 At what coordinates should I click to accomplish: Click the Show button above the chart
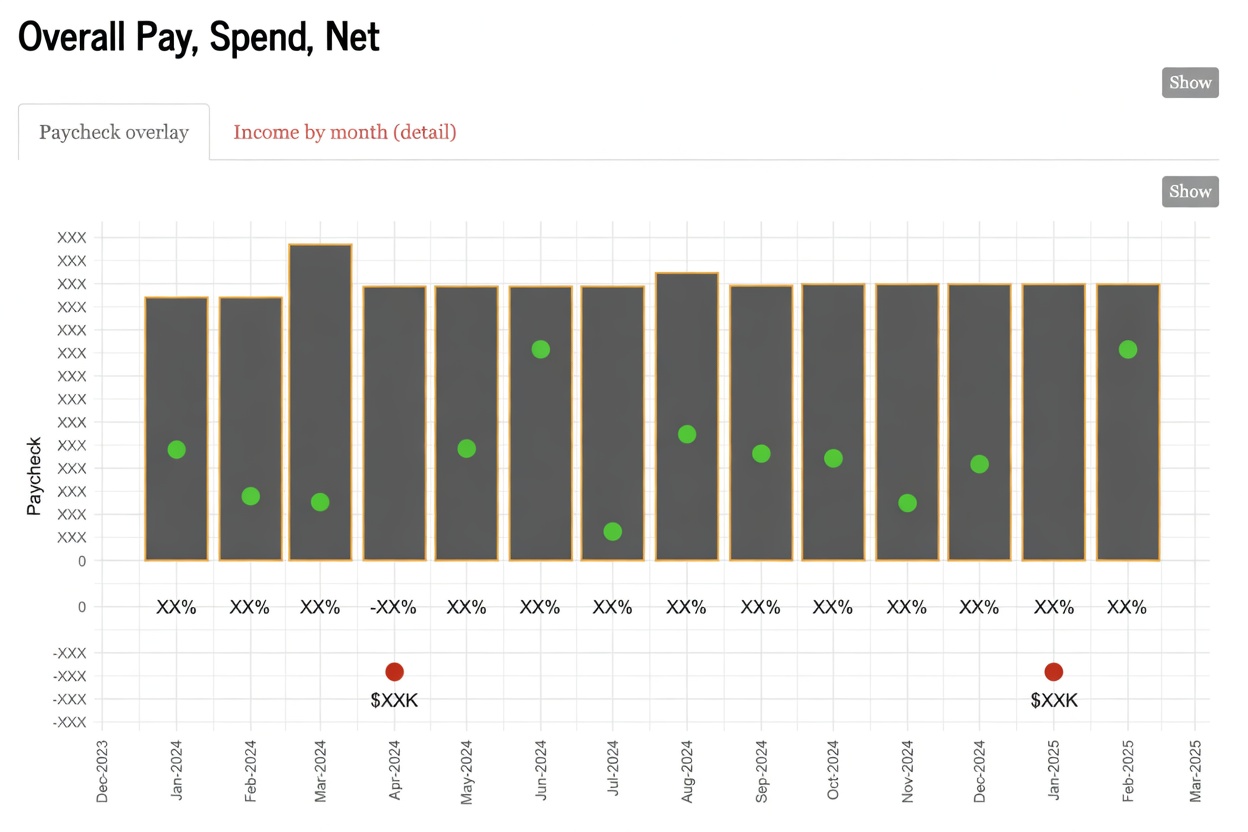1190,191
